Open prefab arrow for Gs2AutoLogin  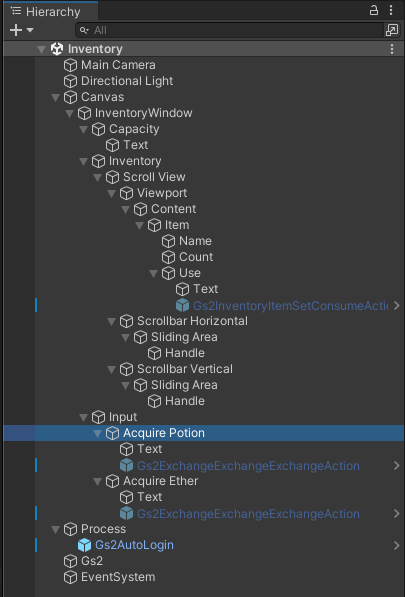click(x=397, y=545)
